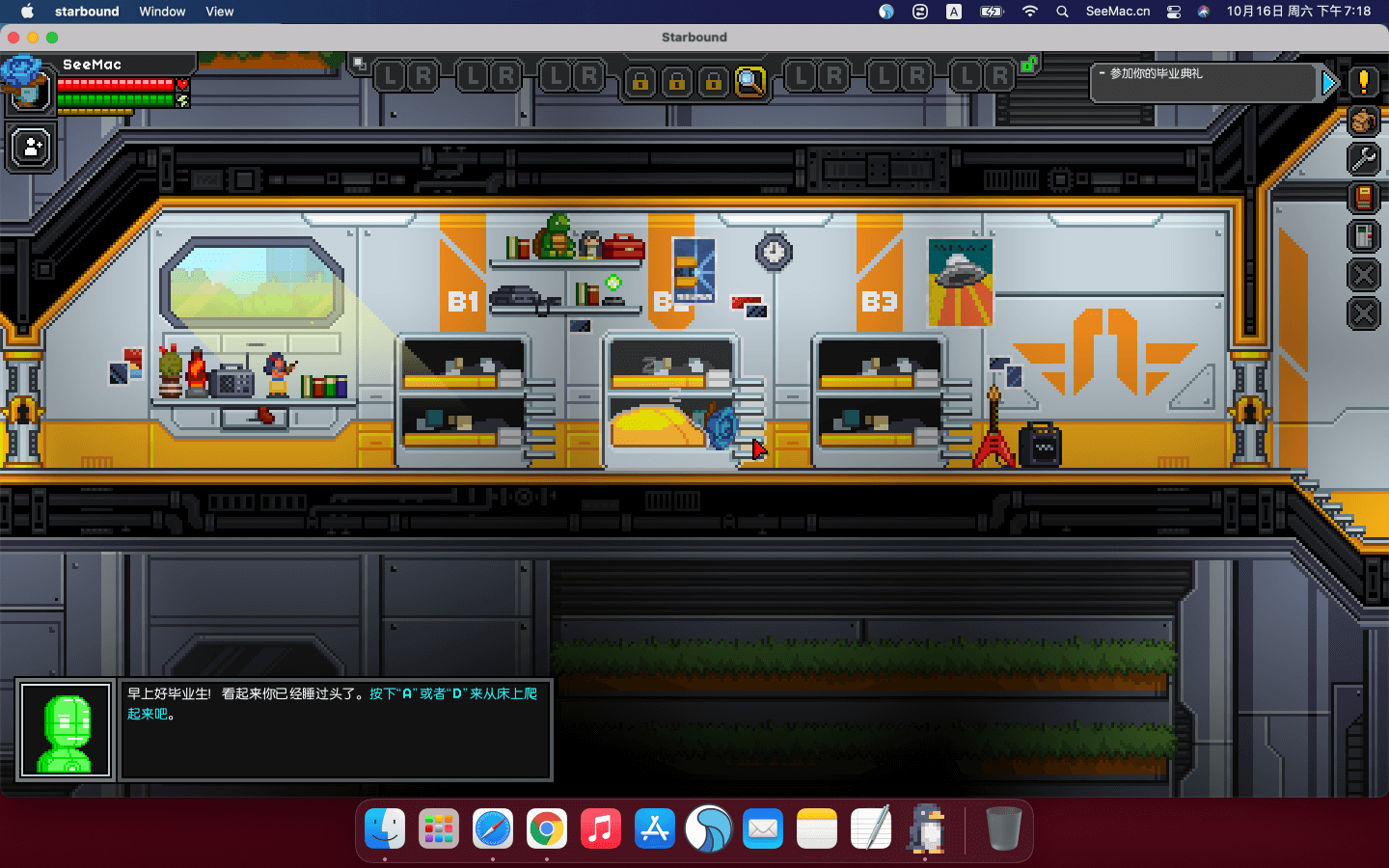The image size is (1389, 868).
Task: Click the UFO poster on wall
Action: point(960,283)
